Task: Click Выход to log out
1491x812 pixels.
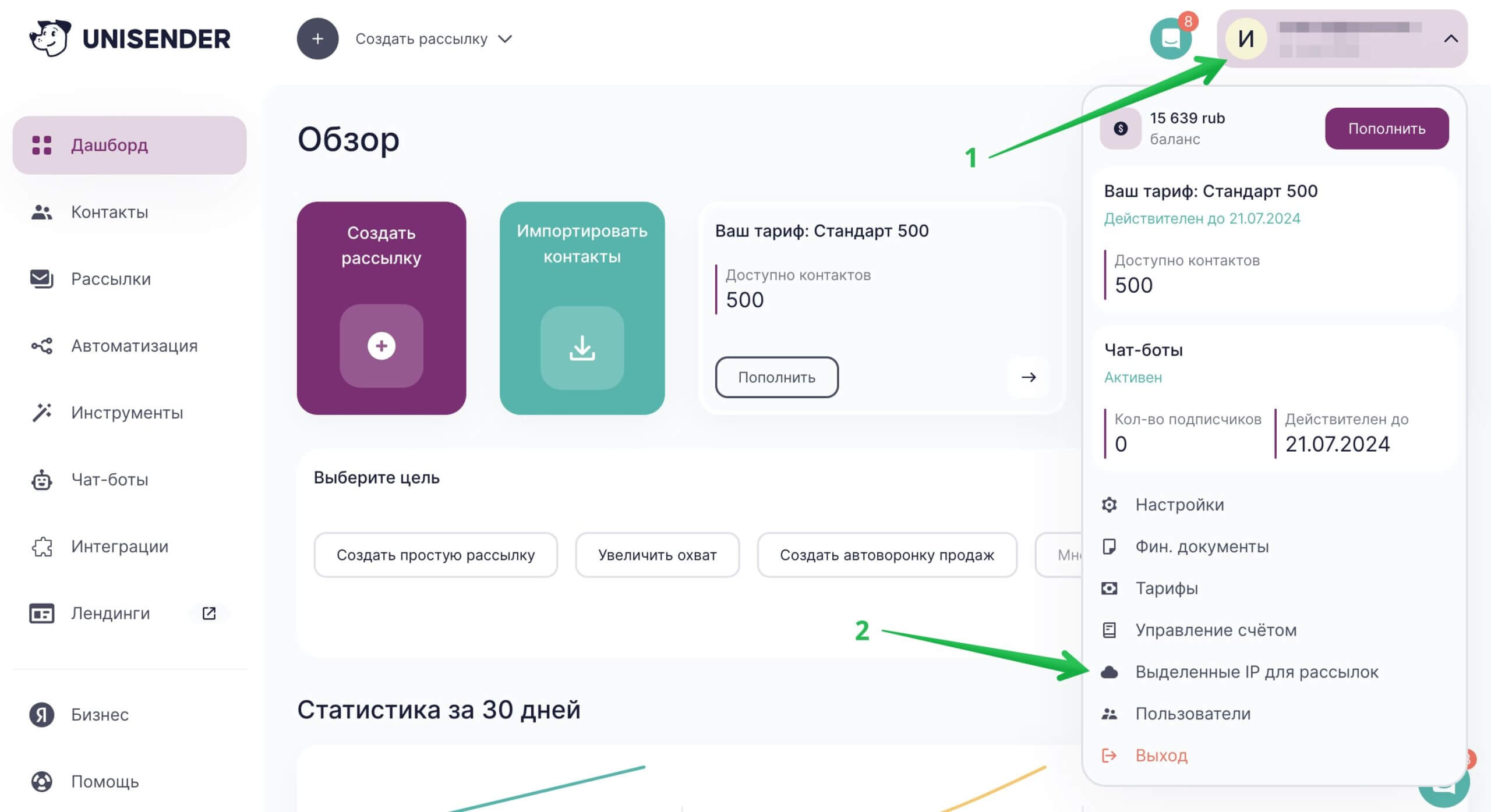Action: point(1163,756)
